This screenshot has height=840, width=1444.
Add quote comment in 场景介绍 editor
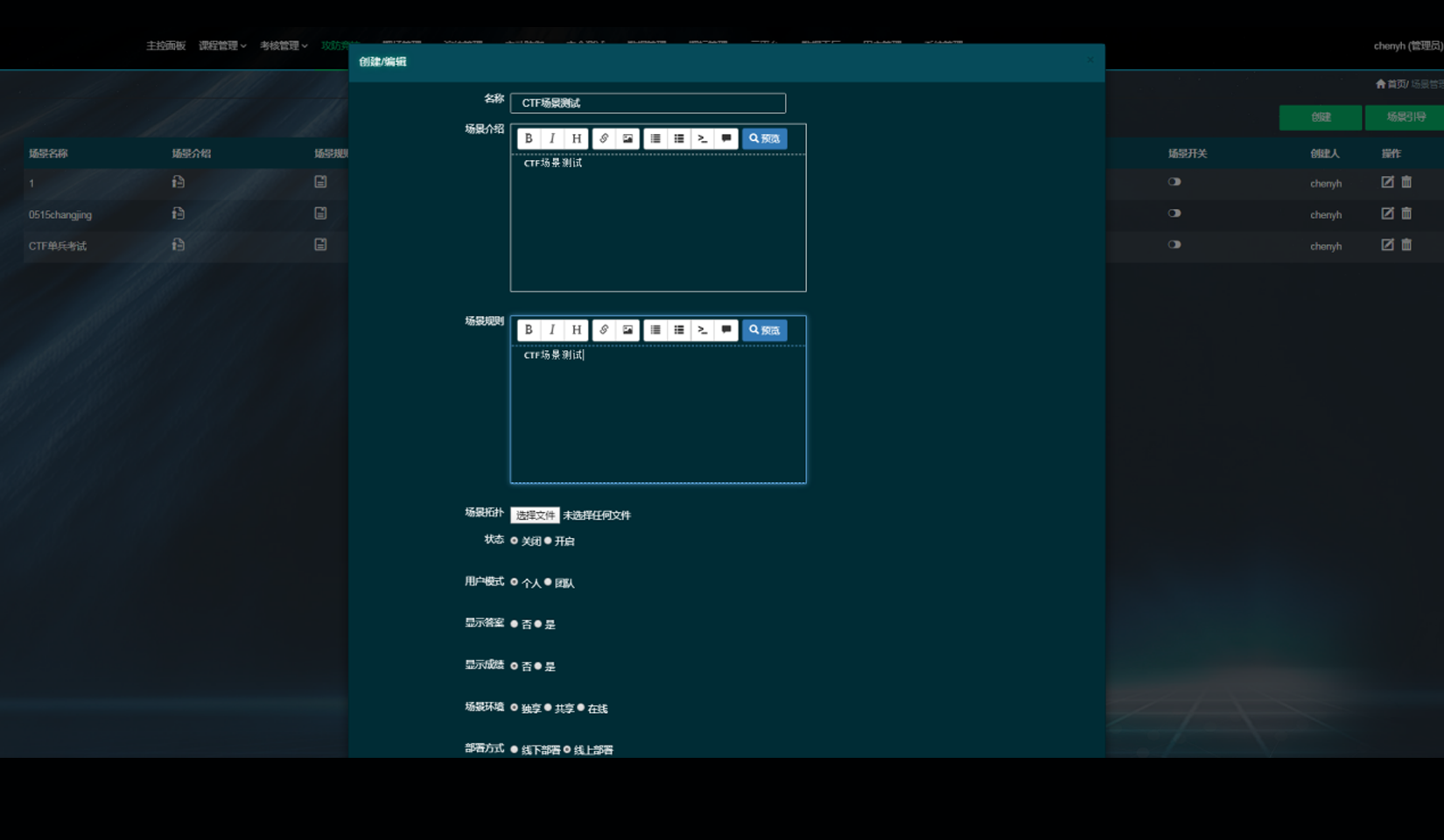[726, 138]
